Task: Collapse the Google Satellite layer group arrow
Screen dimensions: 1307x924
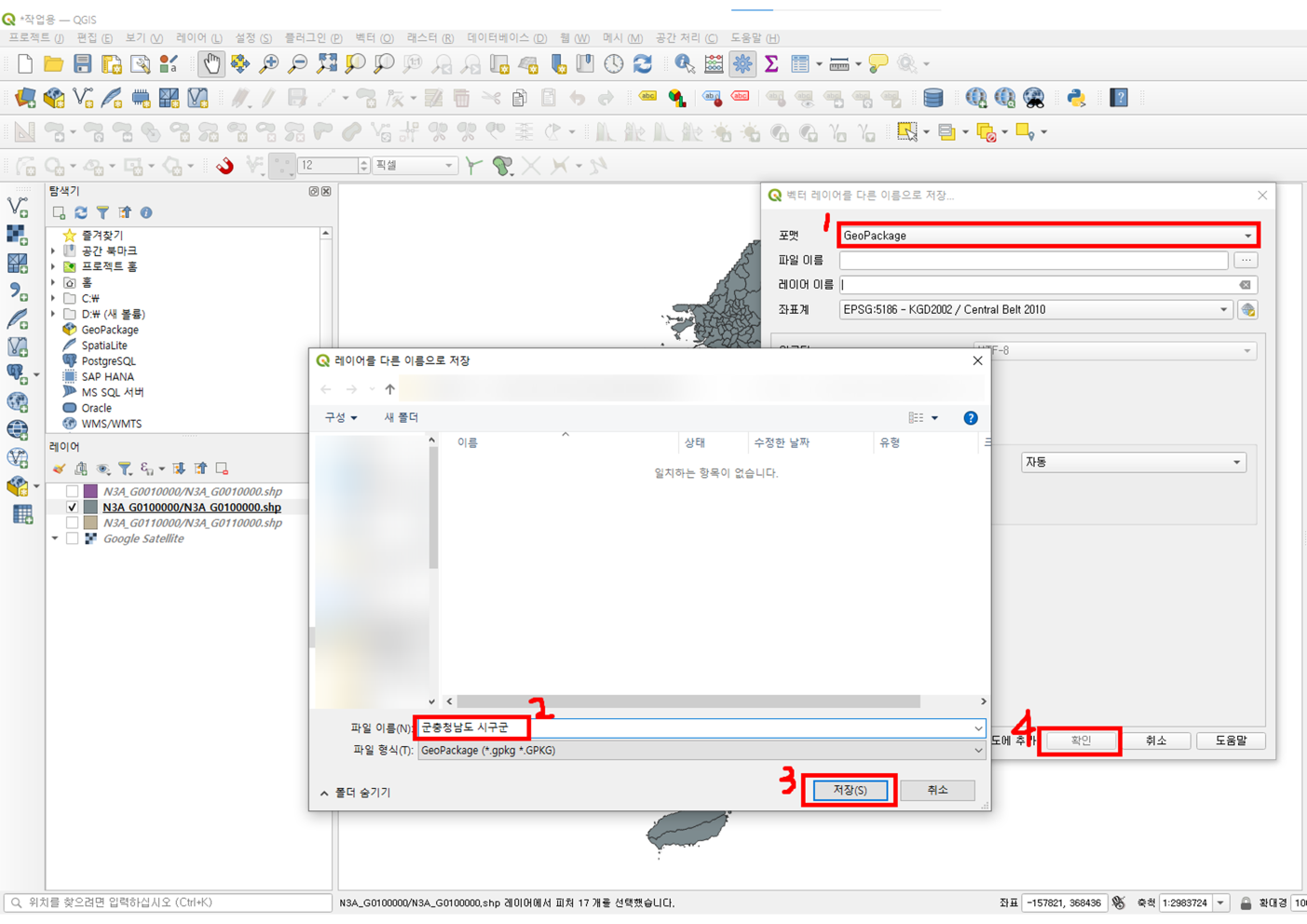Action: 55,539
